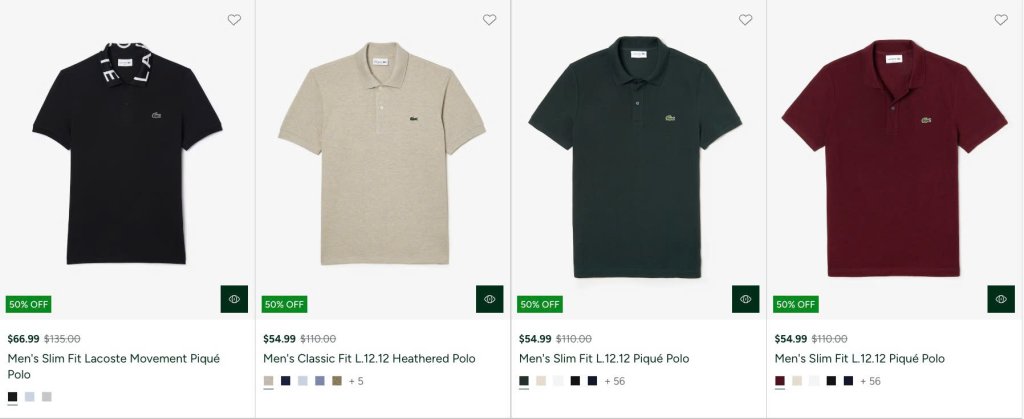The height and width of the screenshot is (419, 1024).
Task: Click 50% OFF badge on black polo
Action: 29,304
